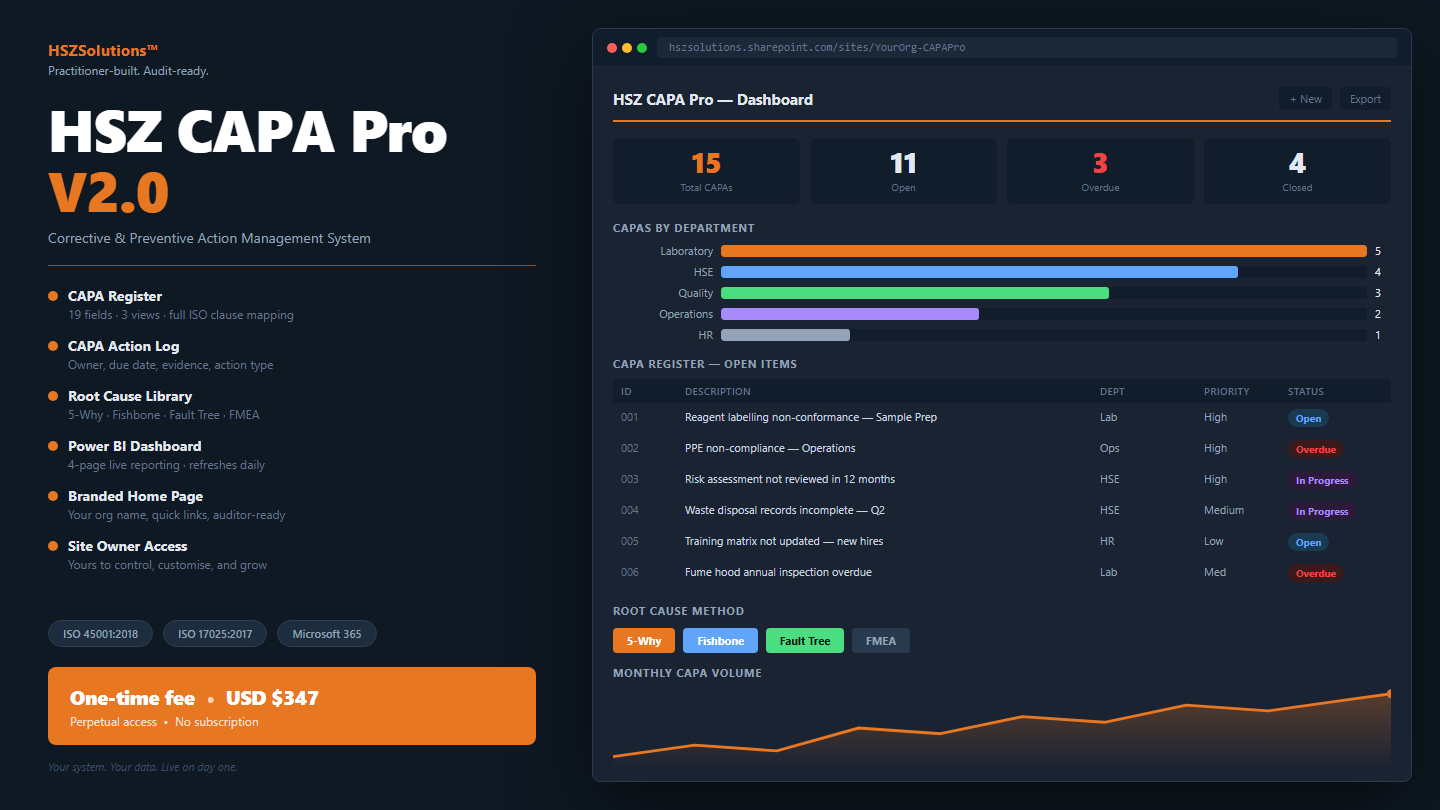The image size is (1440, 810).
Task: Click the Medium priority cell for item 004
Action: (1224, 510)
